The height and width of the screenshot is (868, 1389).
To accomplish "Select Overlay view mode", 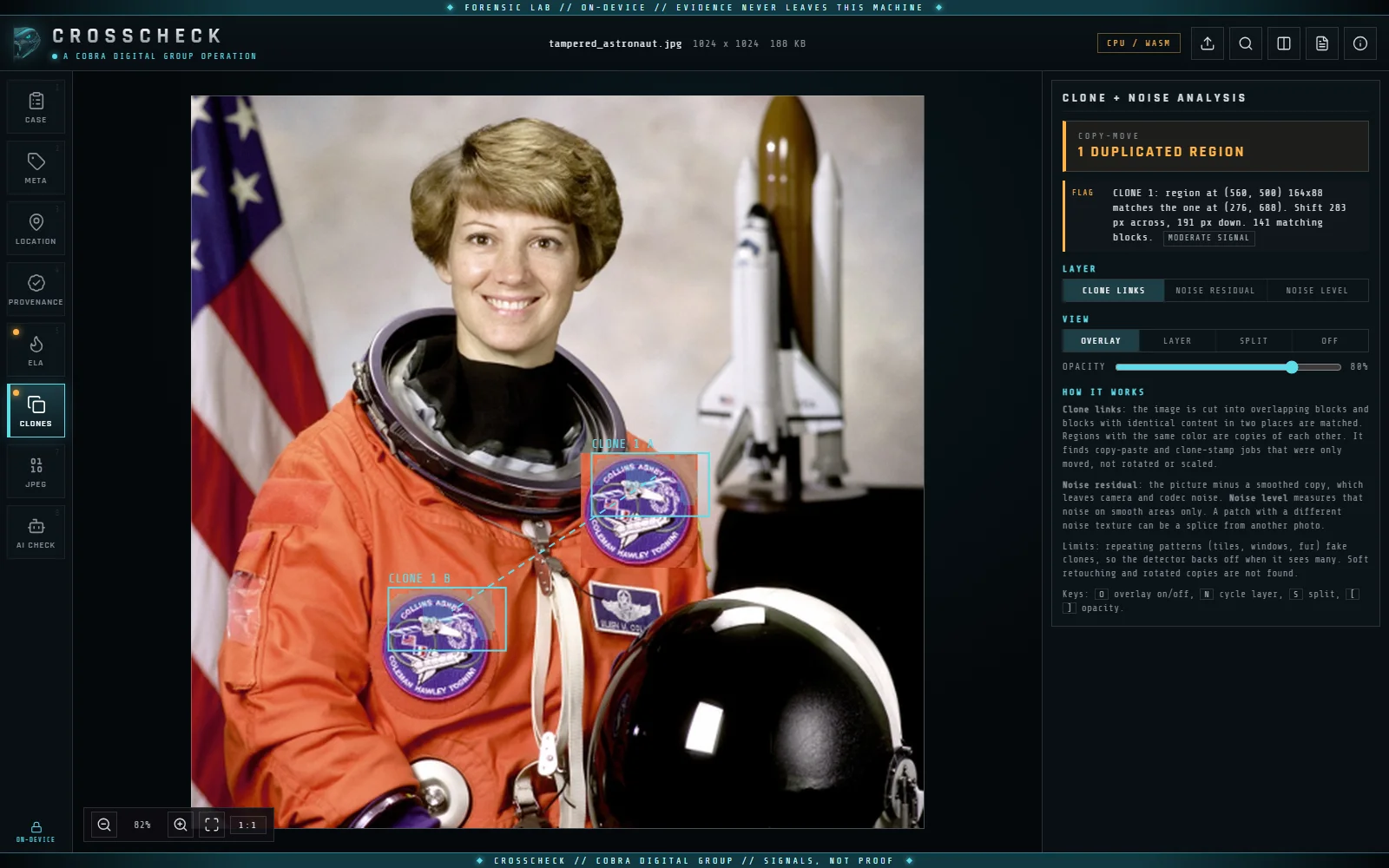I will point(1101,341).
